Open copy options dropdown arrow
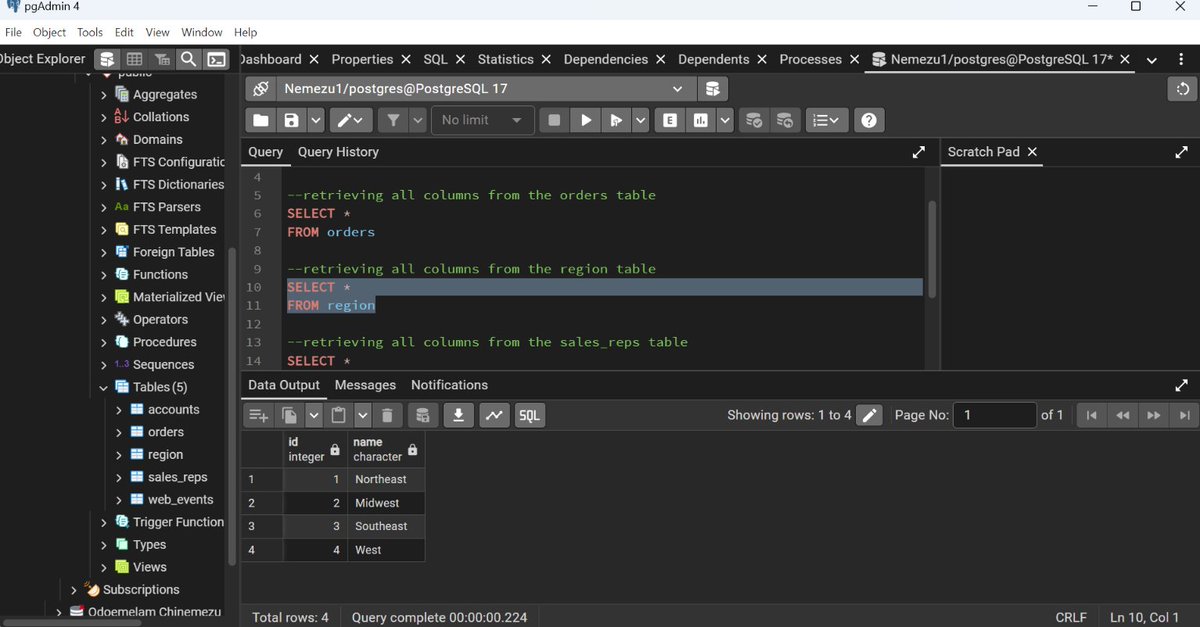The width and height of the screenshot is (1200, 627). tap(314, 415)
